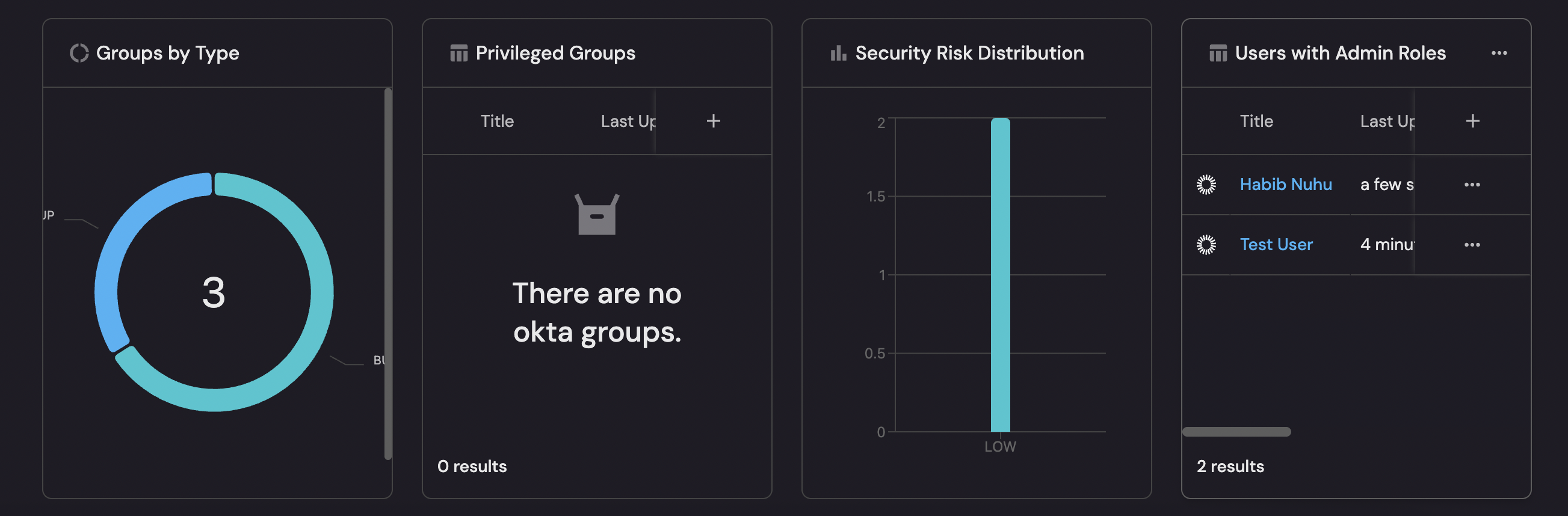Open Users with Admin Roles widget menu
This screenshot has height=516, width=1568.
point(1499,54)
